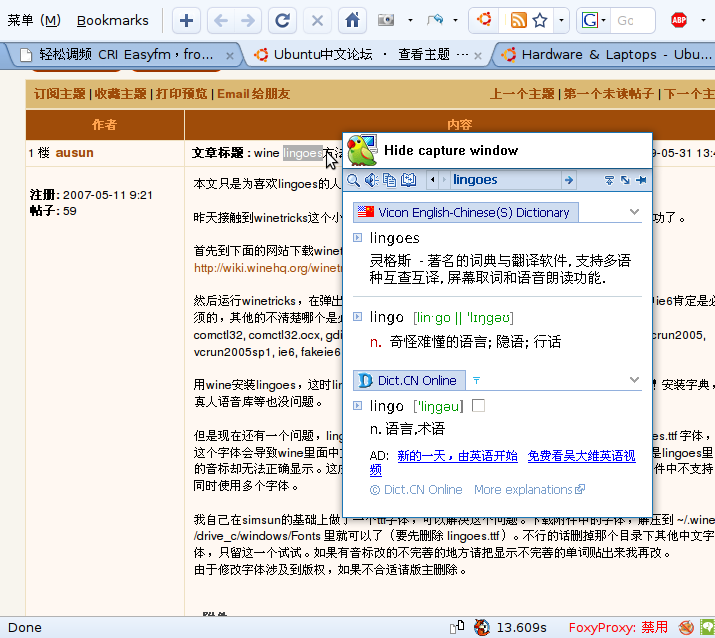Collapse the Vicon dictionary section chevron
Viewport: 715px width, 638px height.
point(634,212)
